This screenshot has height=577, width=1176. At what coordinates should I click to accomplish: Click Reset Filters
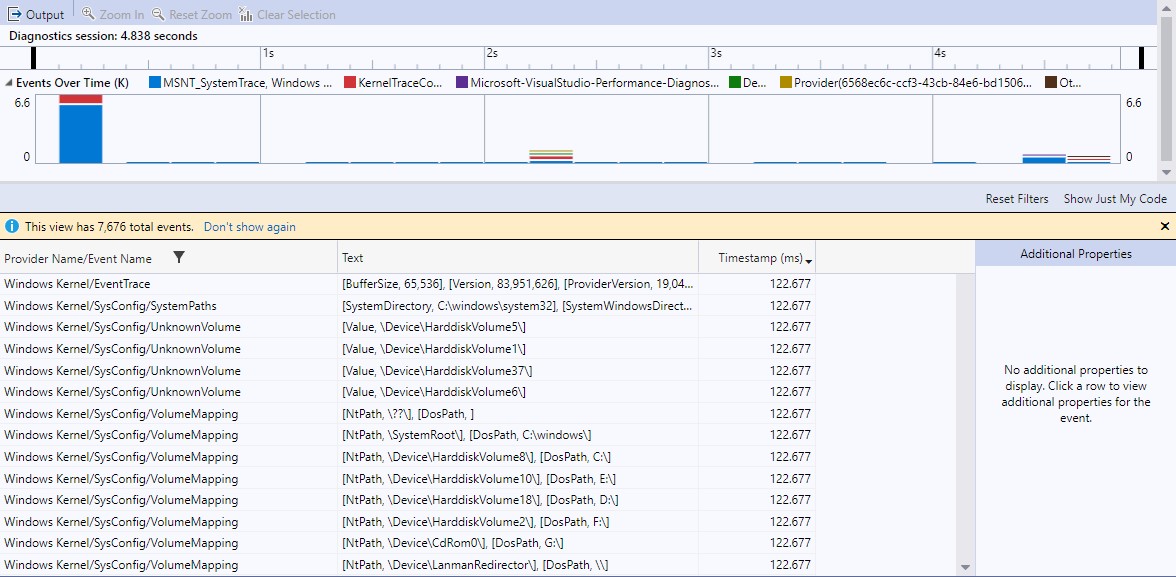click(x=1017, y=198)
